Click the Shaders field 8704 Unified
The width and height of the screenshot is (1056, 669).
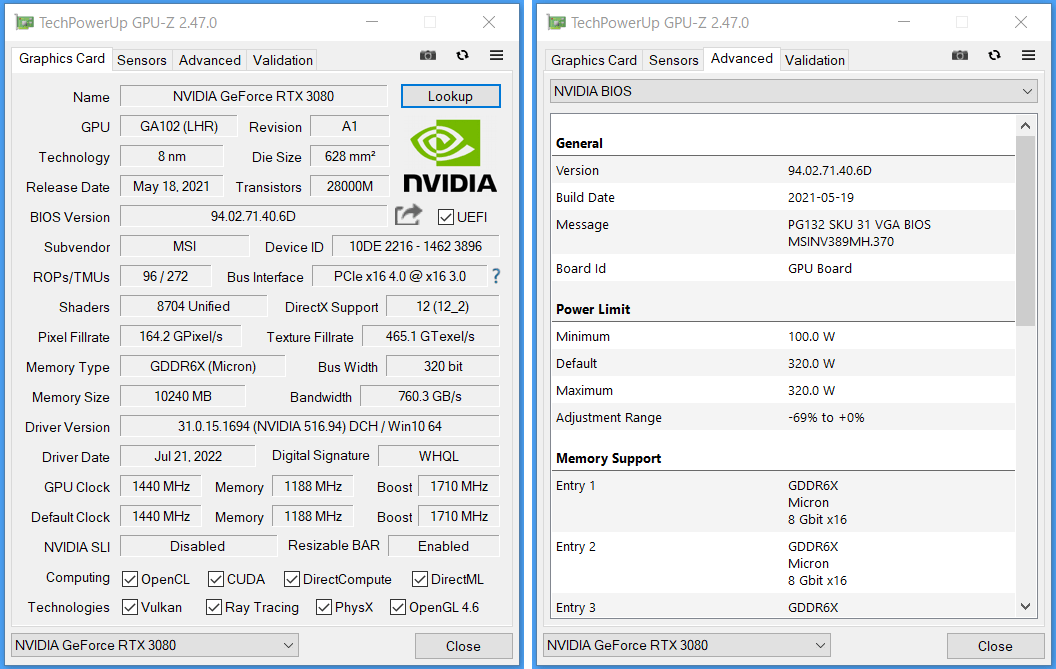pos(193,307)
